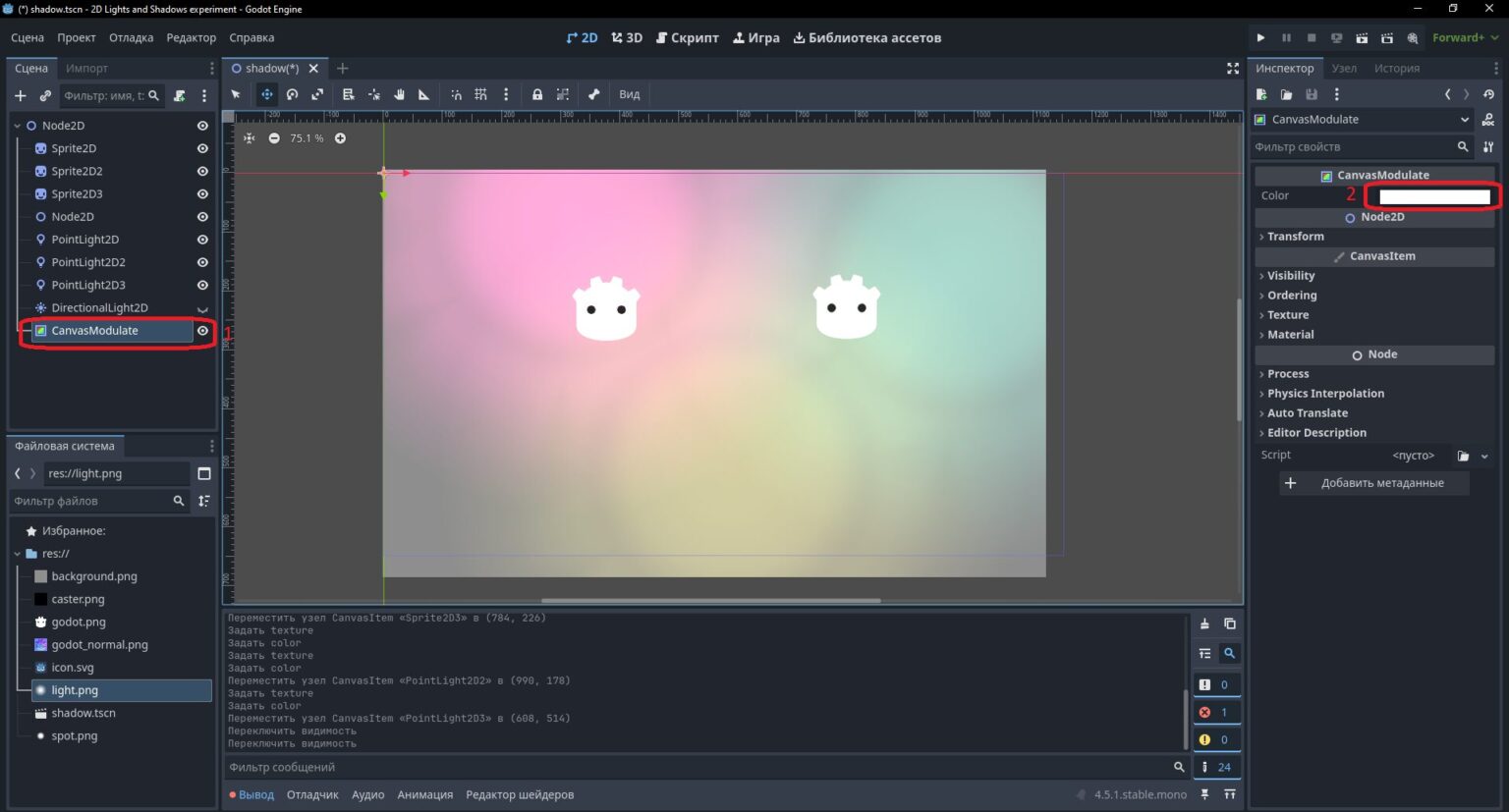Image resolution: width=1509 pixels, height=812 pixels.
Task: Toggle visibility of CanvasModulate node
Action: [x=202, y=331]
